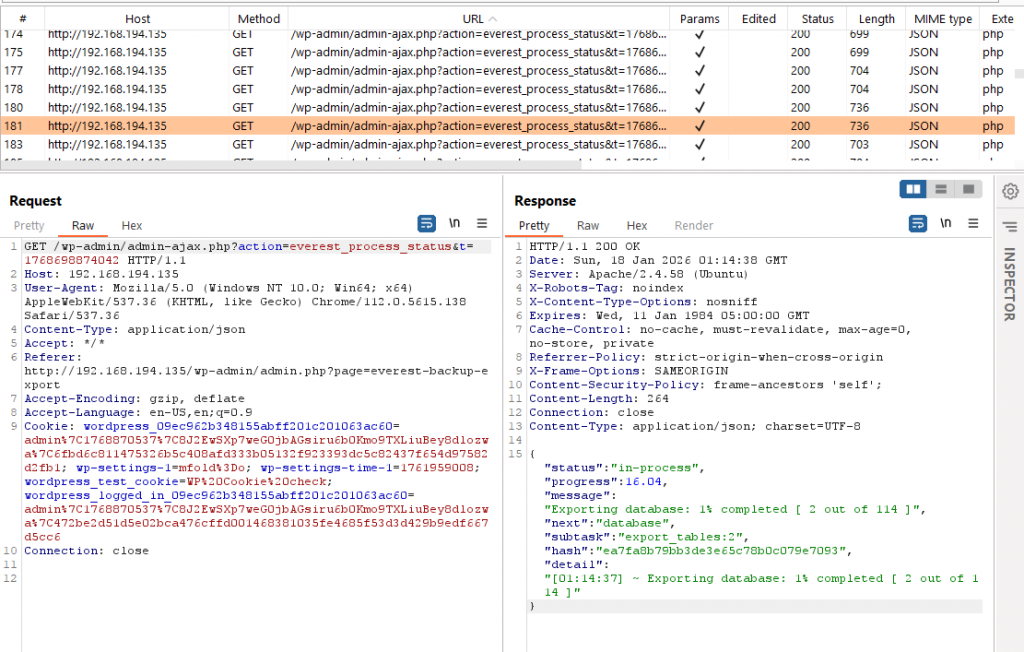Screen dimensions: 1024x652
Task: Switch to side-by-side layout view
Action: pyautogui.click(x=913, y=189)
